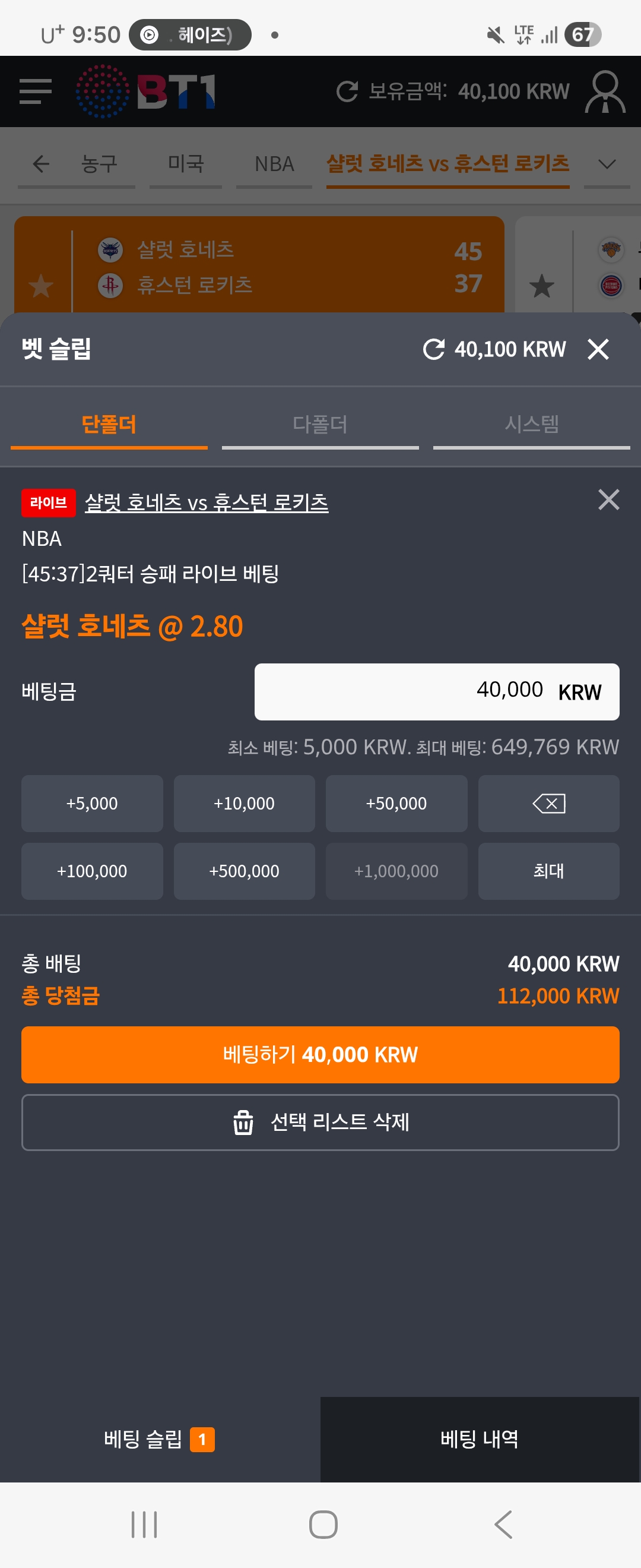Tap the 베팅금 amount input field
The image size is (641, 1568).
[436, 691]
